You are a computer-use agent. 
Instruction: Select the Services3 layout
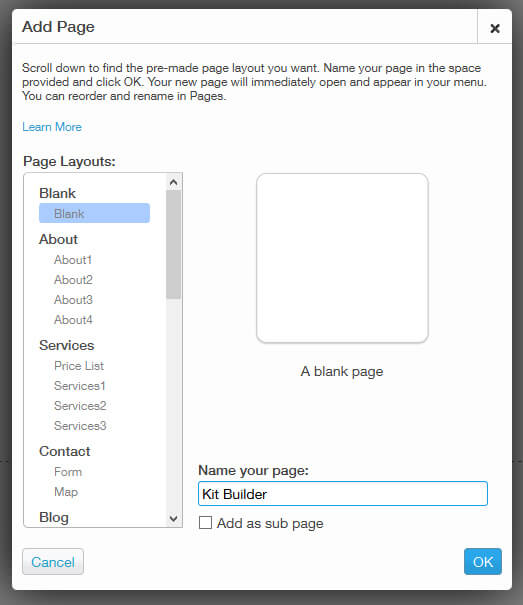(x=80, y=426)
